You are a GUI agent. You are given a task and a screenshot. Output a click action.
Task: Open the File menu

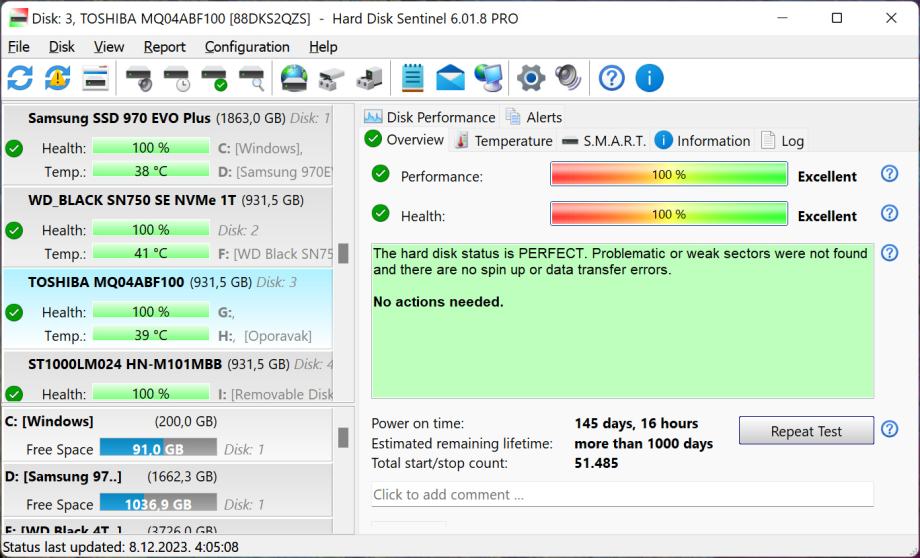(19, 47)
